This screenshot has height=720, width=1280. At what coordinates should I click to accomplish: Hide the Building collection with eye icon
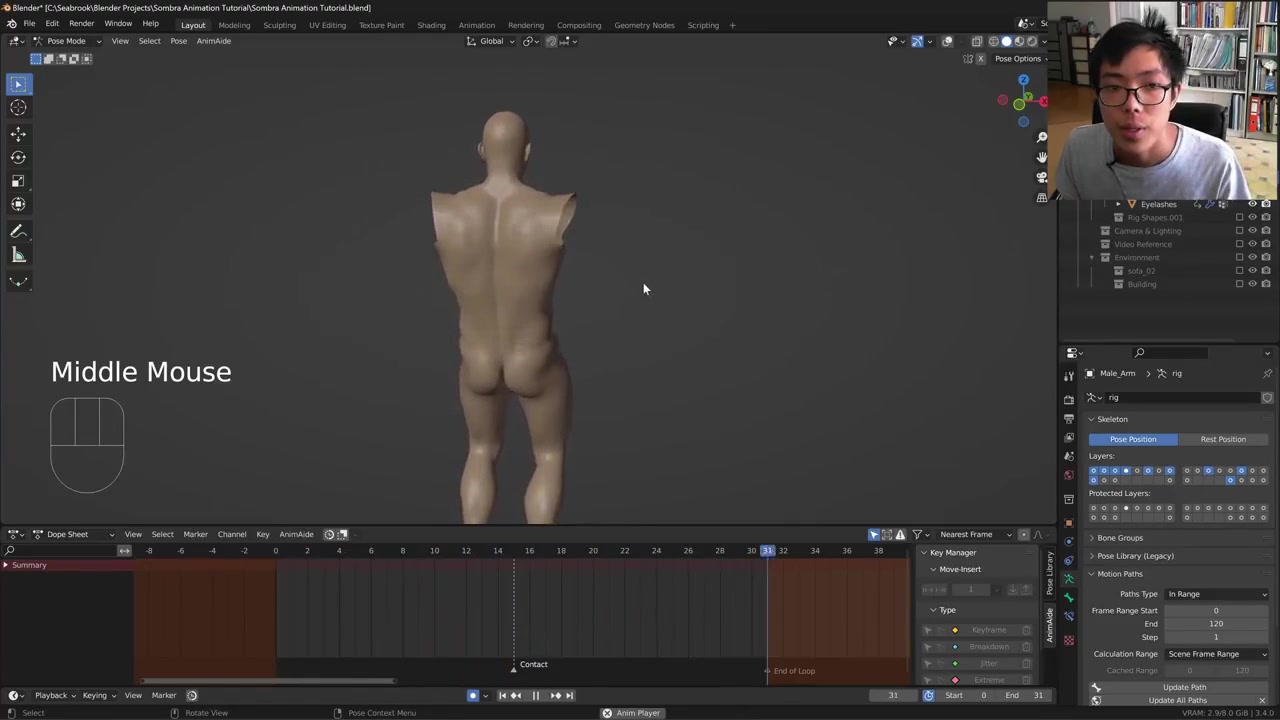(x=1252, y=284)
